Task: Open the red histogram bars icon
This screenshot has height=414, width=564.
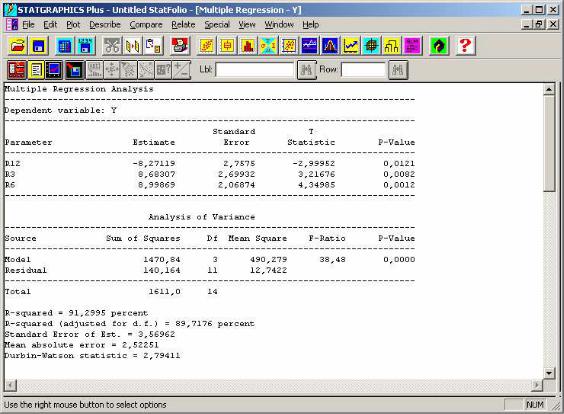Action: 248,46
